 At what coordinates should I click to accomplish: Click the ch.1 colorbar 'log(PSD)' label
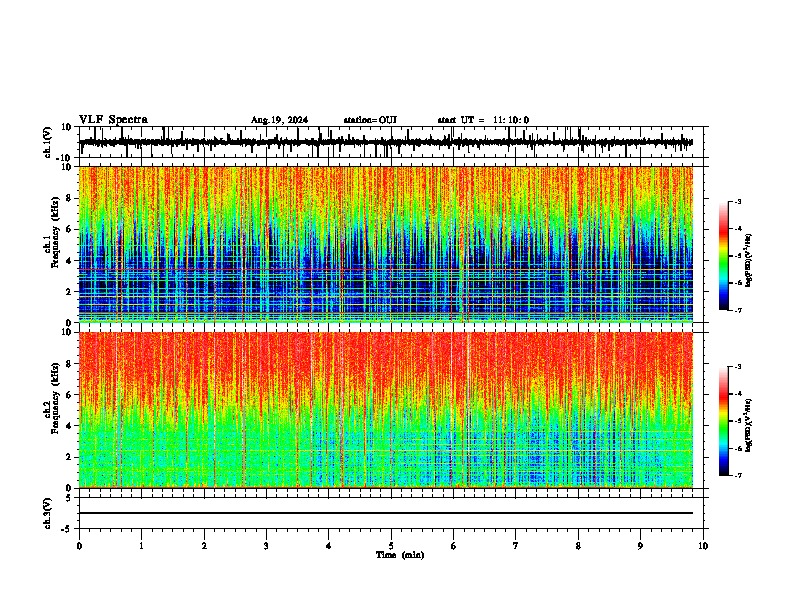748,260
